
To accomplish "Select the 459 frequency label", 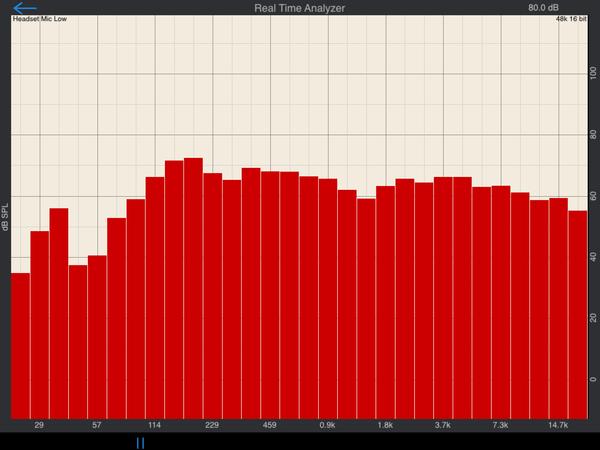I will (270, 425).
